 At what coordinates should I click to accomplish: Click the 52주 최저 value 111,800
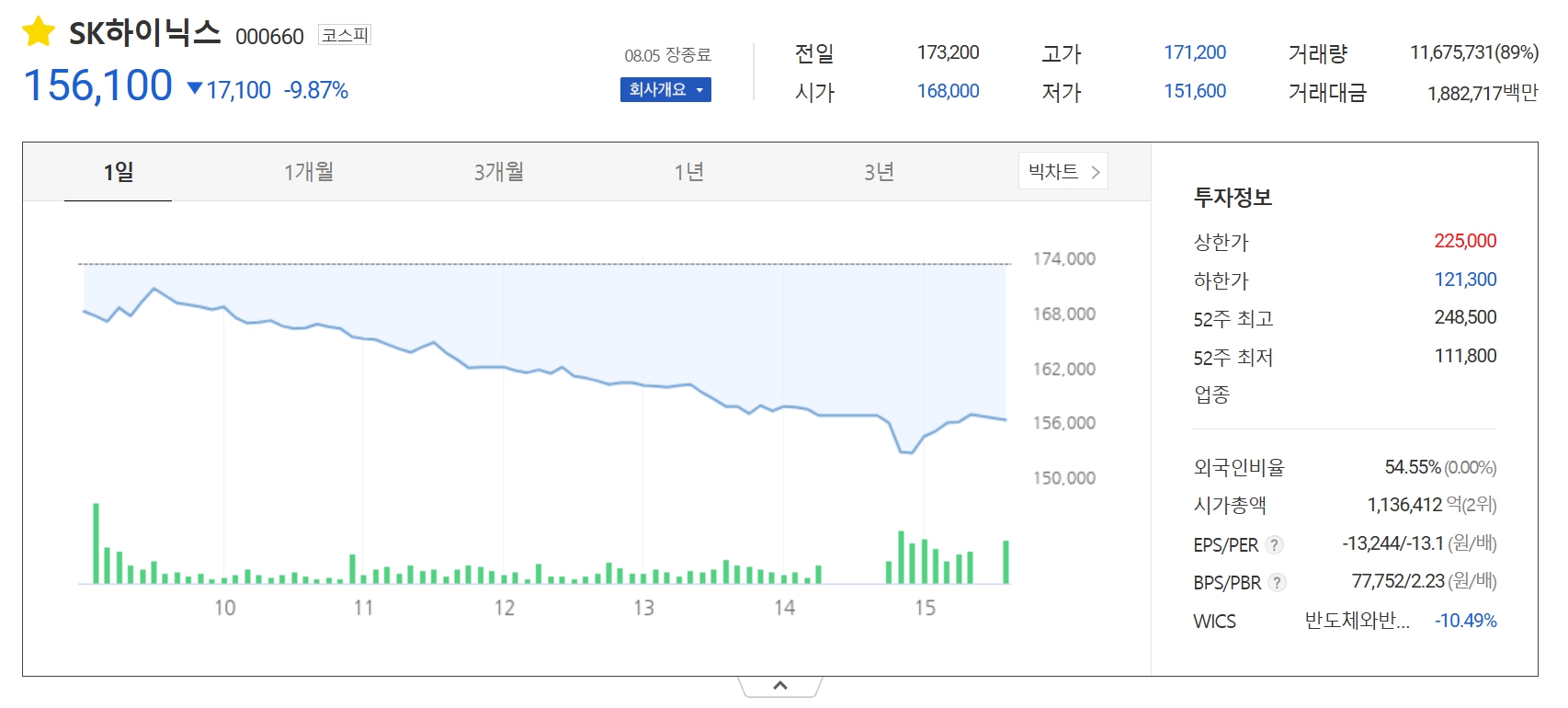[1465, 356]
